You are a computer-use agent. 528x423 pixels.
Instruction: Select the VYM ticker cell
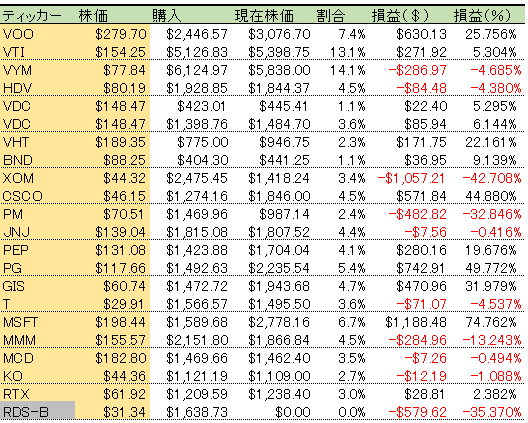pos(18,70)
